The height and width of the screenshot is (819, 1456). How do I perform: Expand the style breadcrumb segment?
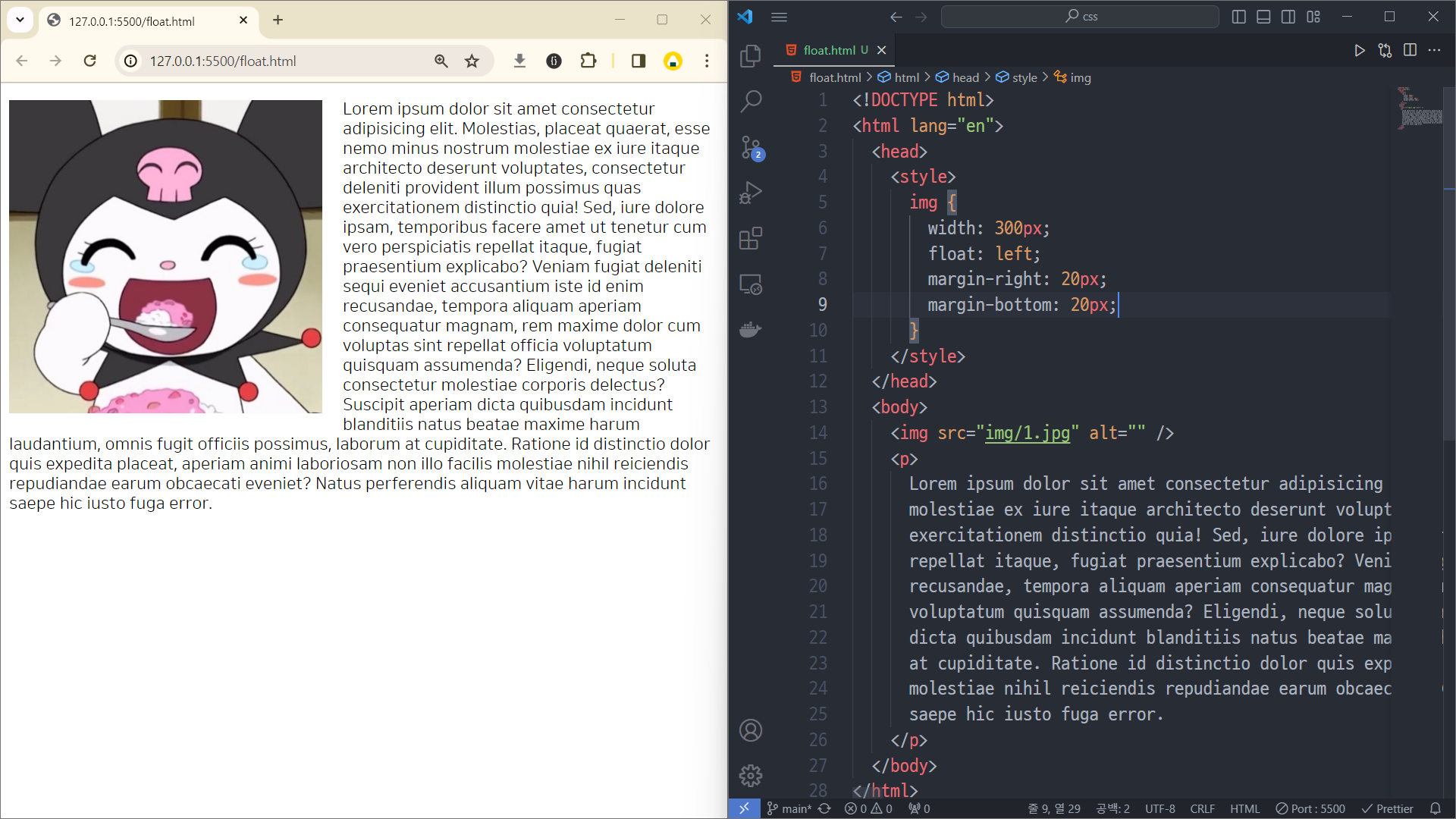coord(1024,77)
